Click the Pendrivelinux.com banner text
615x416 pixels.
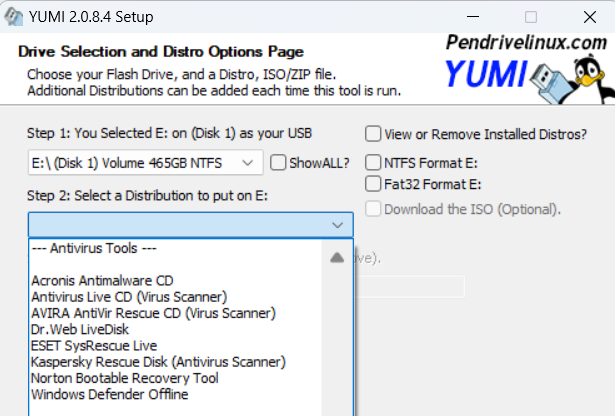pos(526,42)
